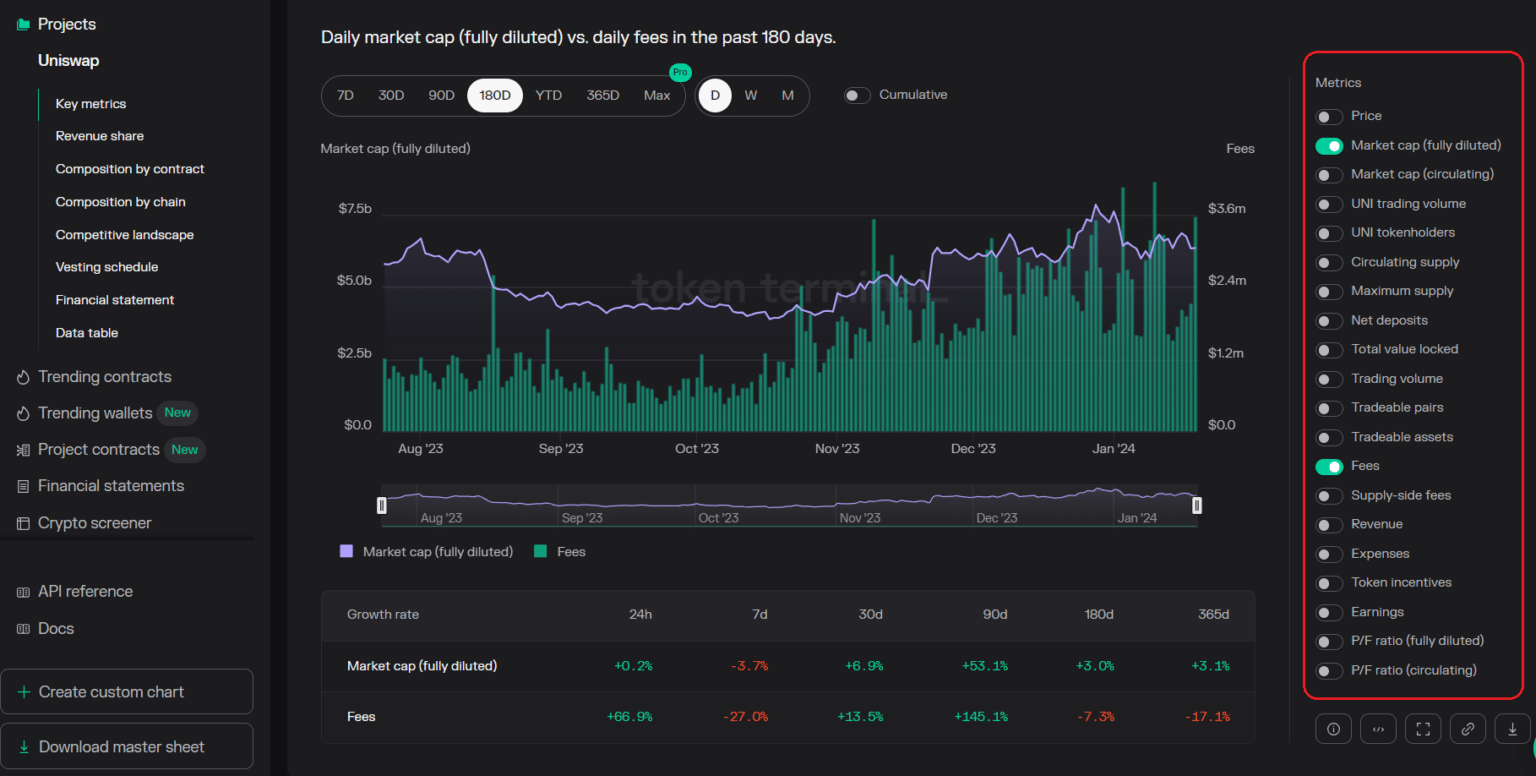
Task: Copy chart link via link icon
Action: click(1468, 729)
